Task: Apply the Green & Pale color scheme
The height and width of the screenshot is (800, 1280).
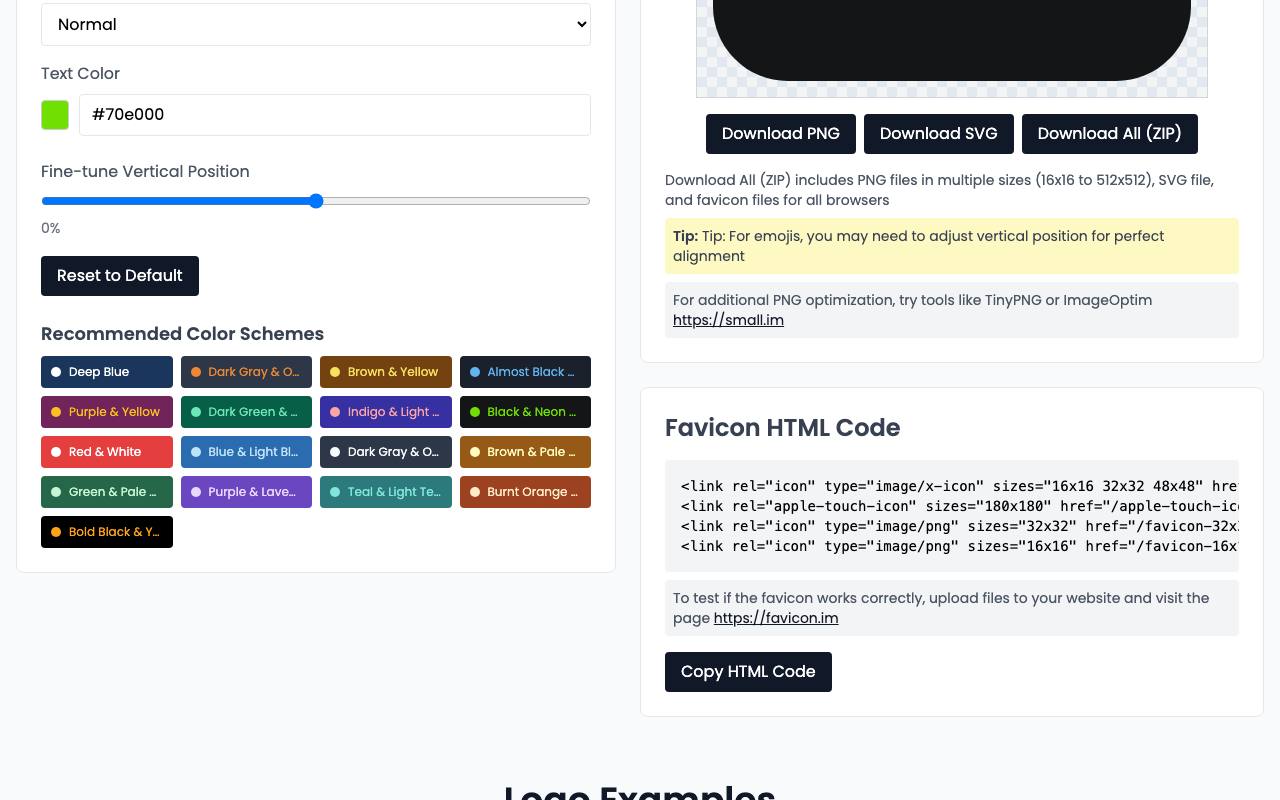Action: click(x=107, y=492)
